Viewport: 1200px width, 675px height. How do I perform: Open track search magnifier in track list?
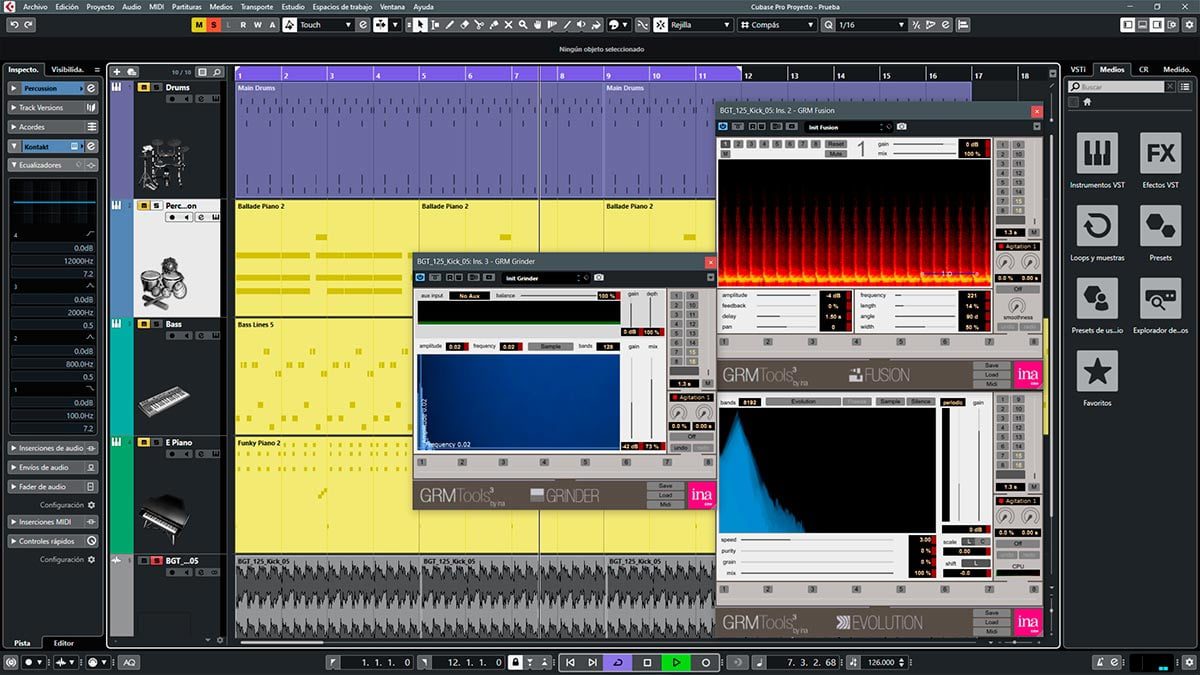coord(216,72)
